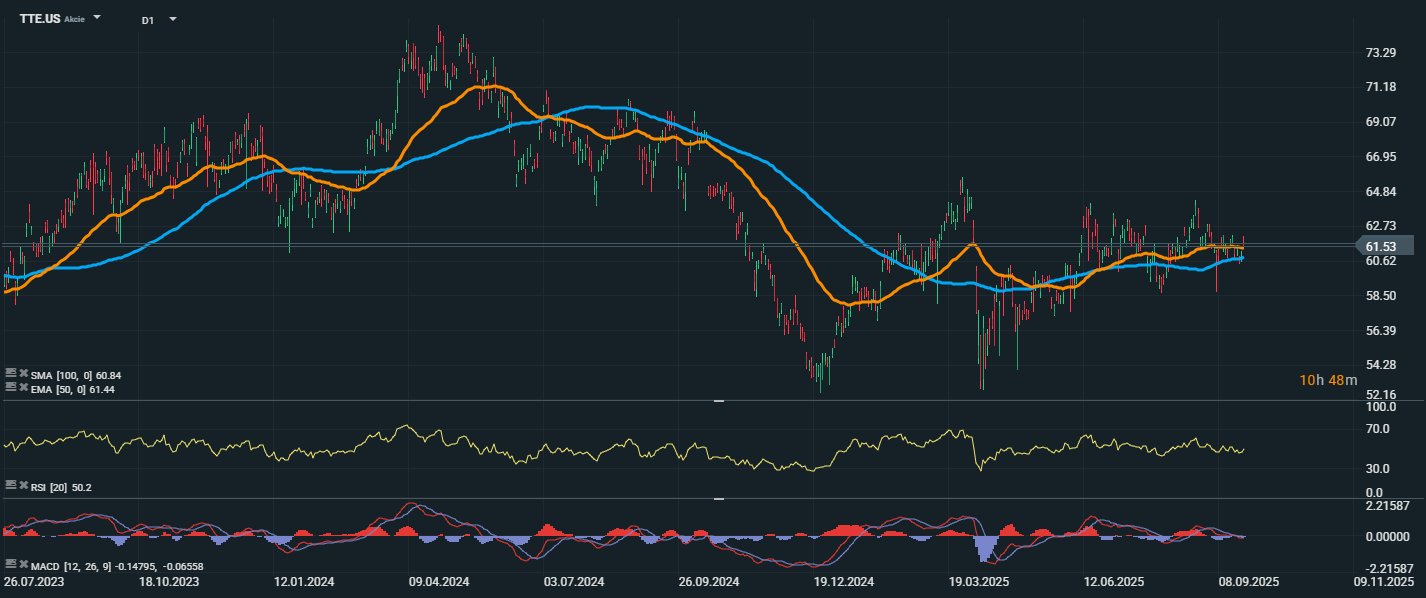Open the D1 timeframe dropdown arrow
This screenshot has width=1426, height=598.
pos(173,19)
